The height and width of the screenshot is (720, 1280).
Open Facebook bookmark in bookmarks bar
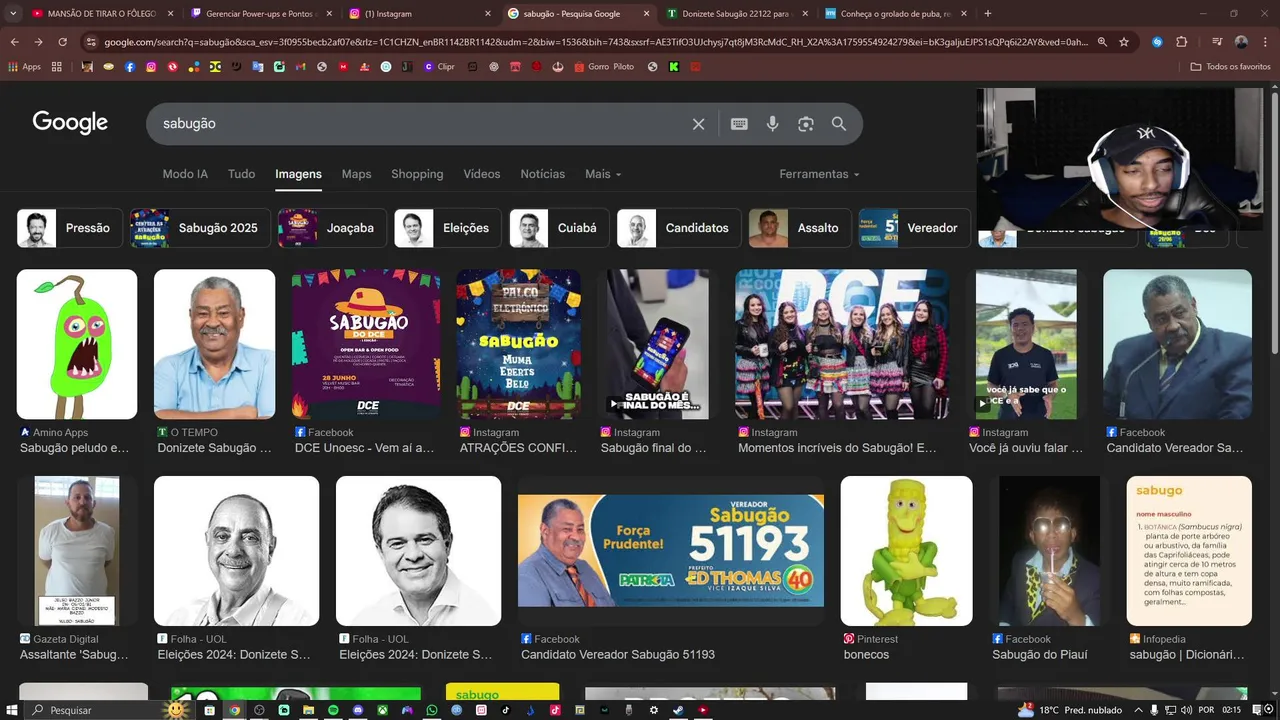130,67
